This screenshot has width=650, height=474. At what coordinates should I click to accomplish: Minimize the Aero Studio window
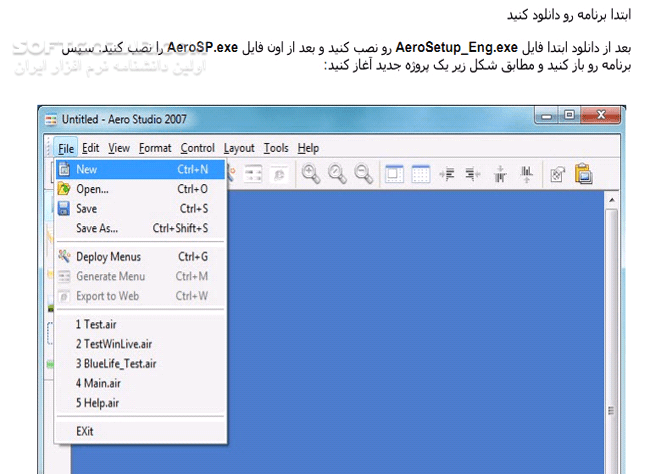point(547,116)
